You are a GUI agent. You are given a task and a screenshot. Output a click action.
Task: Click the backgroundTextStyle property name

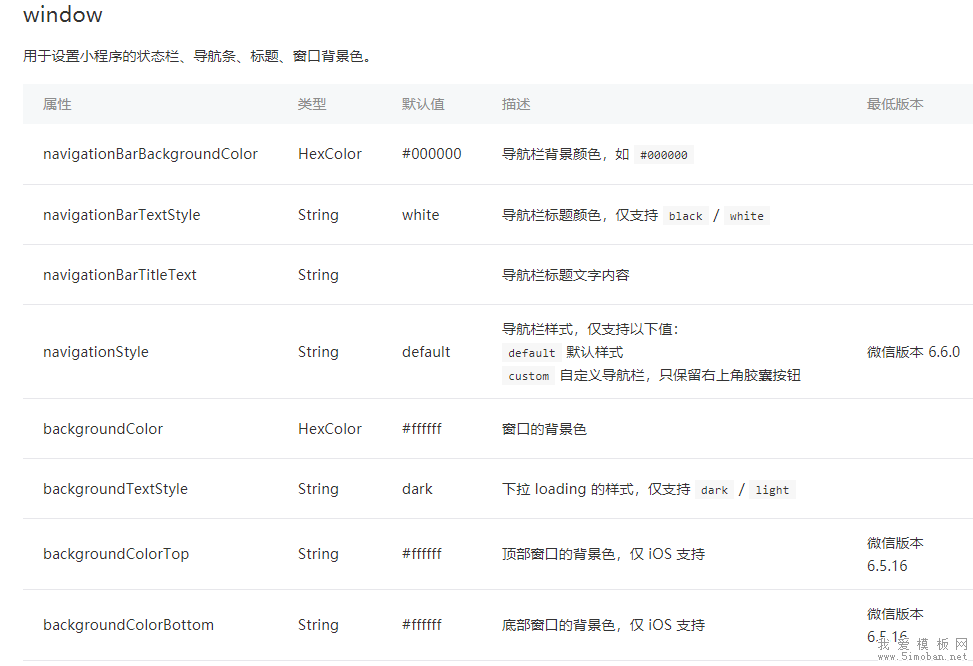tap(115, 489)
